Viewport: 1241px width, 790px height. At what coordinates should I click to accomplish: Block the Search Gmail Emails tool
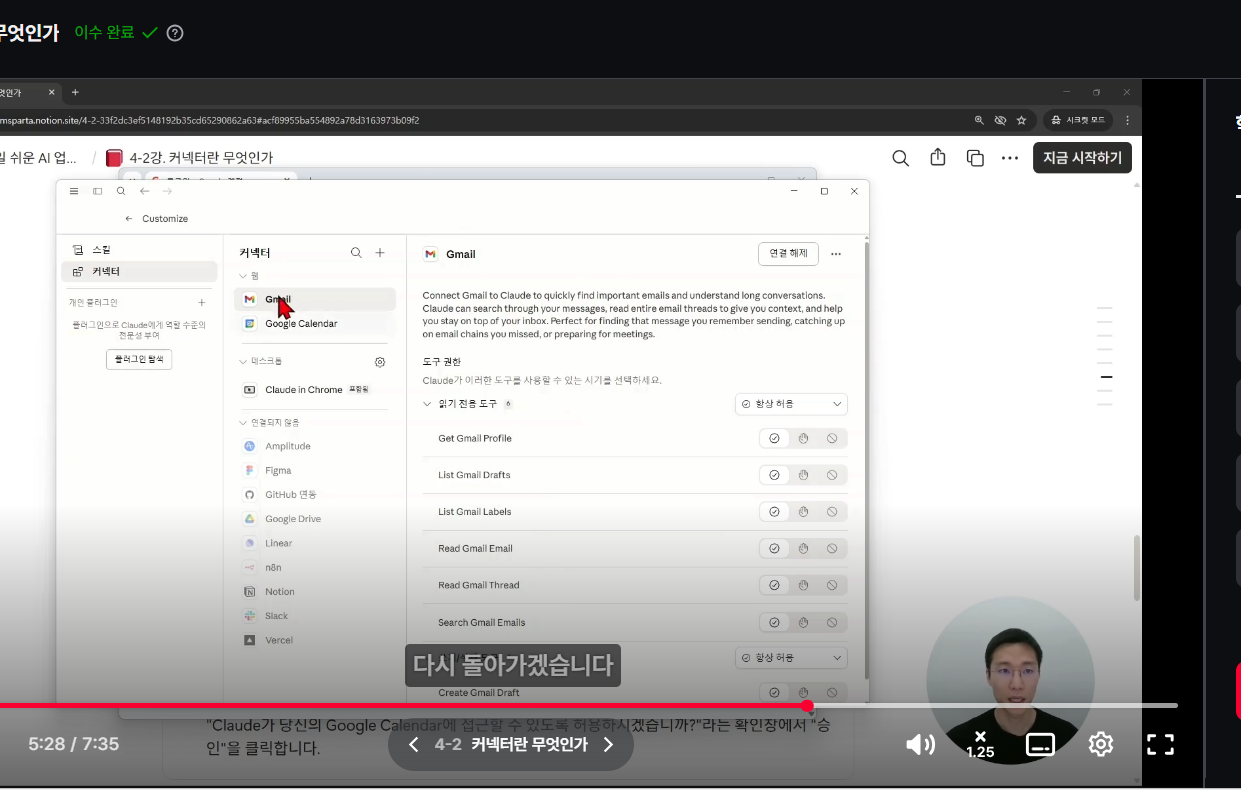[832, 622]
